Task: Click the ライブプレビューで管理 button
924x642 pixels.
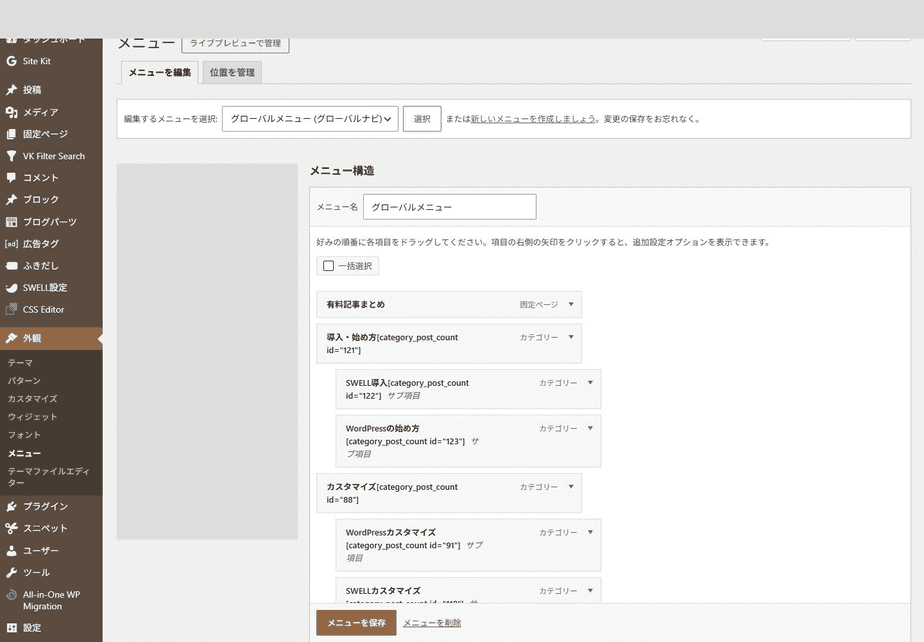Action: (x=236, y=43)
